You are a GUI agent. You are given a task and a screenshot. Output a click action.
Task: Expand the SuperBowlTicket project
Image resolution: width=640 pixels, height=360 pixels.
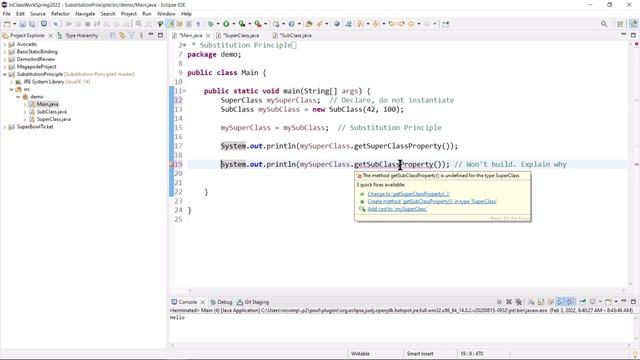[x=5, y=127]
